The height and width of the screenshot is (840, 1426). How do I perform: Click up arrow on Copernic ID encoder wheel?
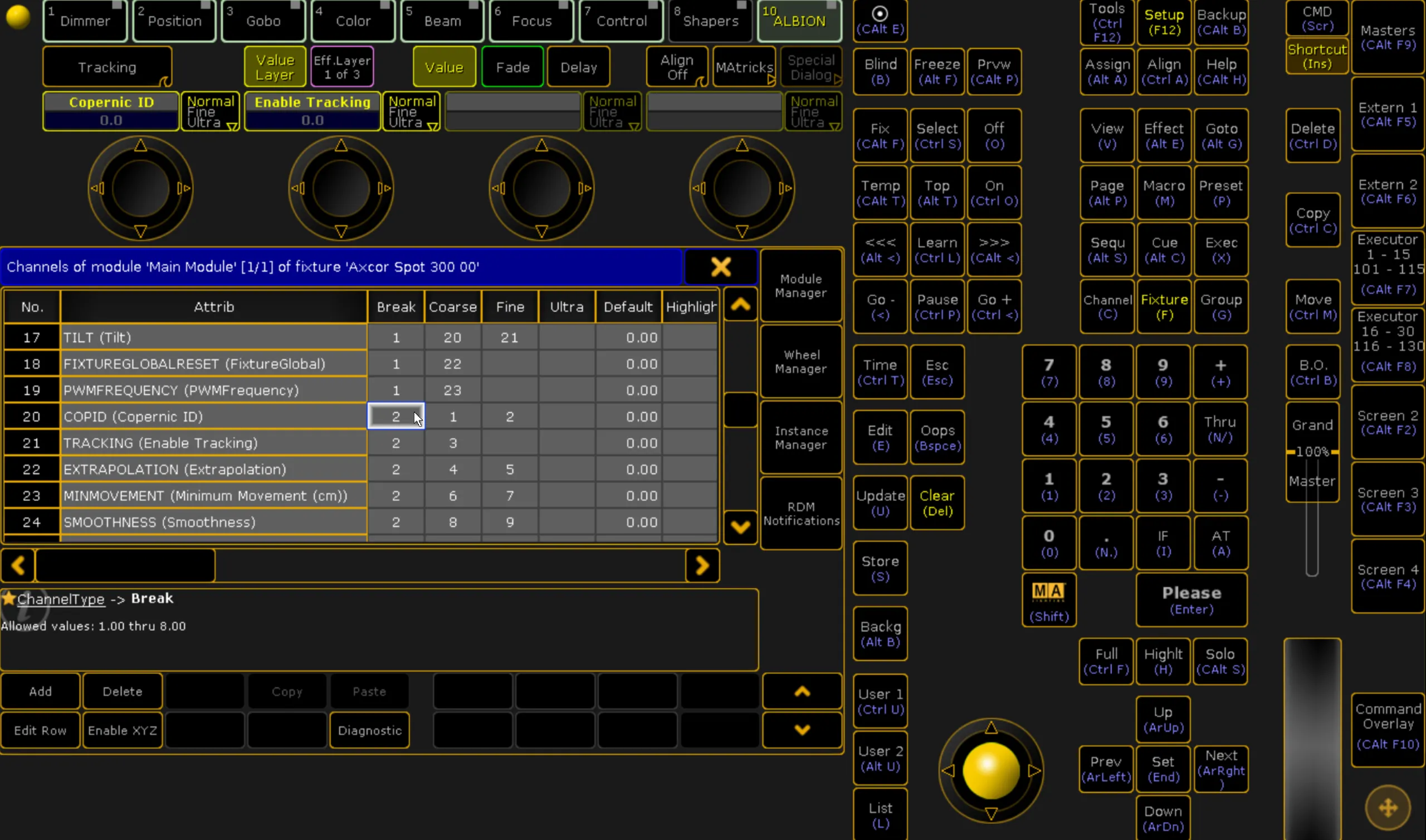[140, 145]
